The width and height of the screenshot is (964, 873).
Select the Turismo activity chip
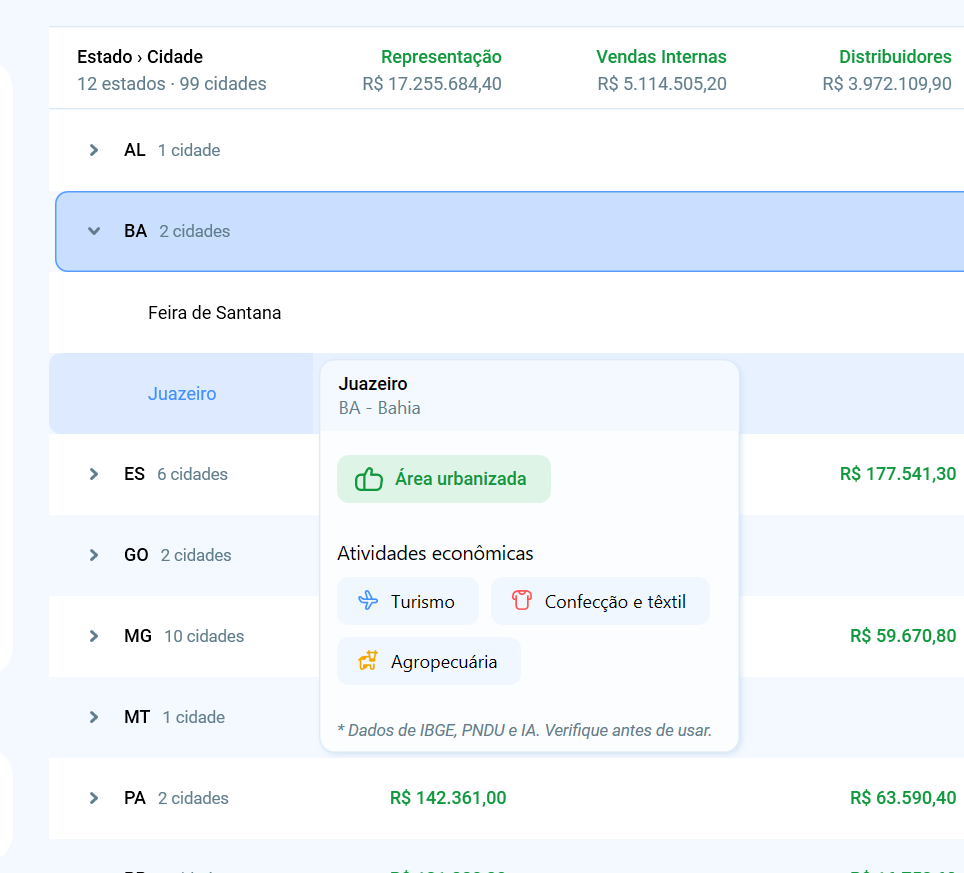pyautogui.click(x=408, y=601)
